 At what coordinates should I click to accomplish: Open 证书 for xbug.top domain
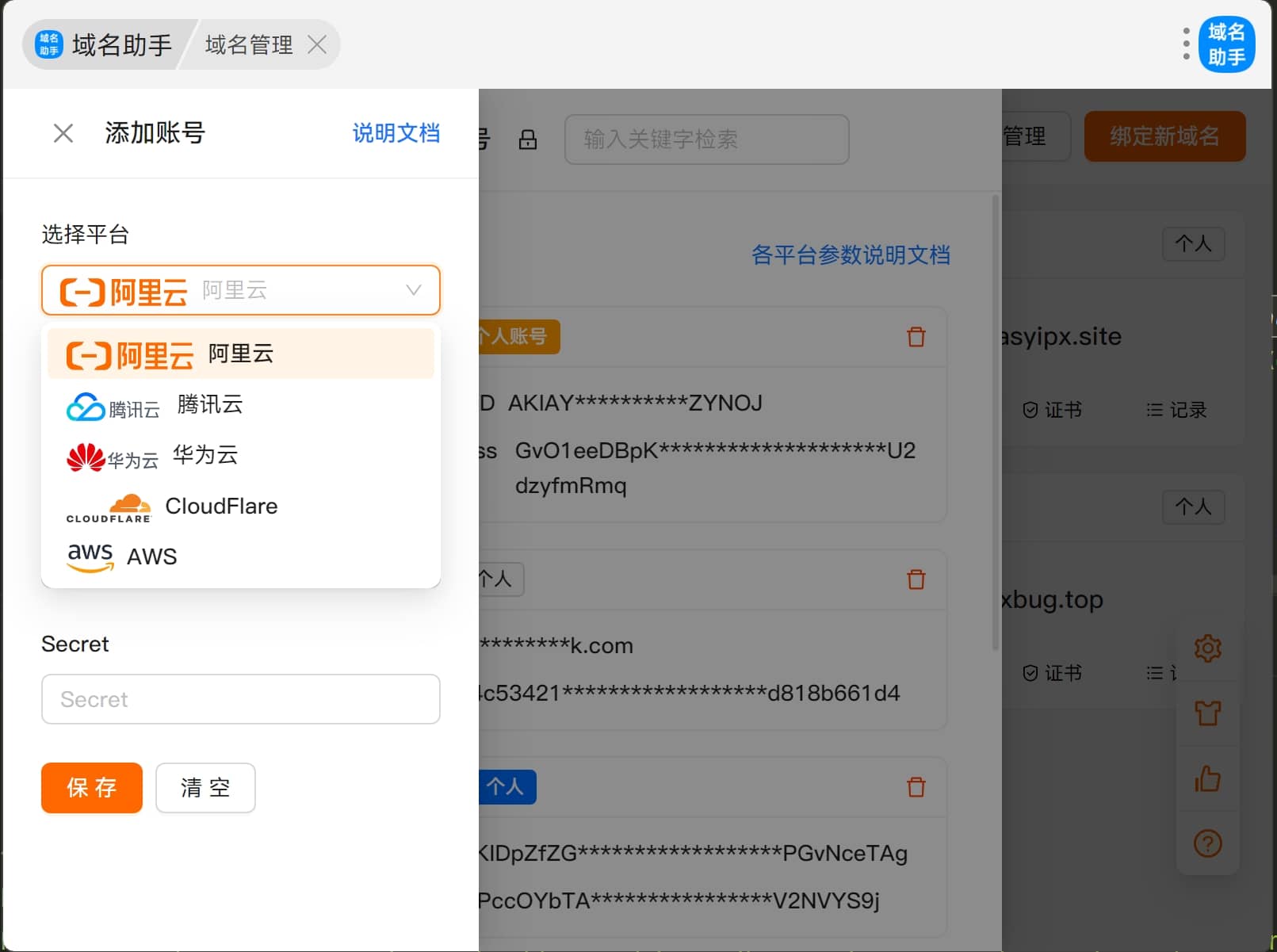click(1052, 673)
